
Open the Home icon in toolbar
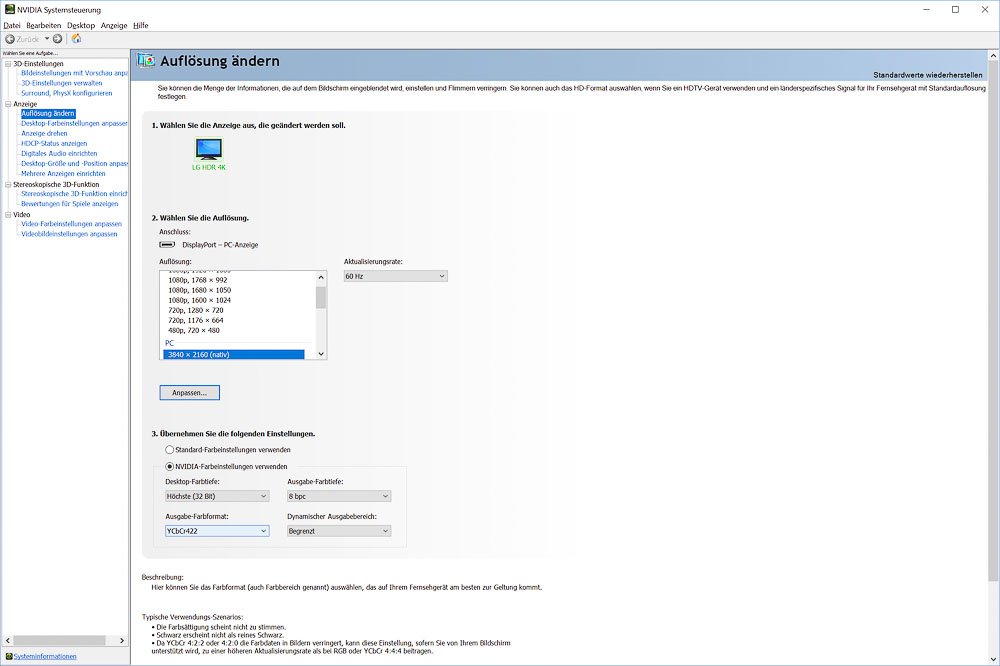coord(77,39)
